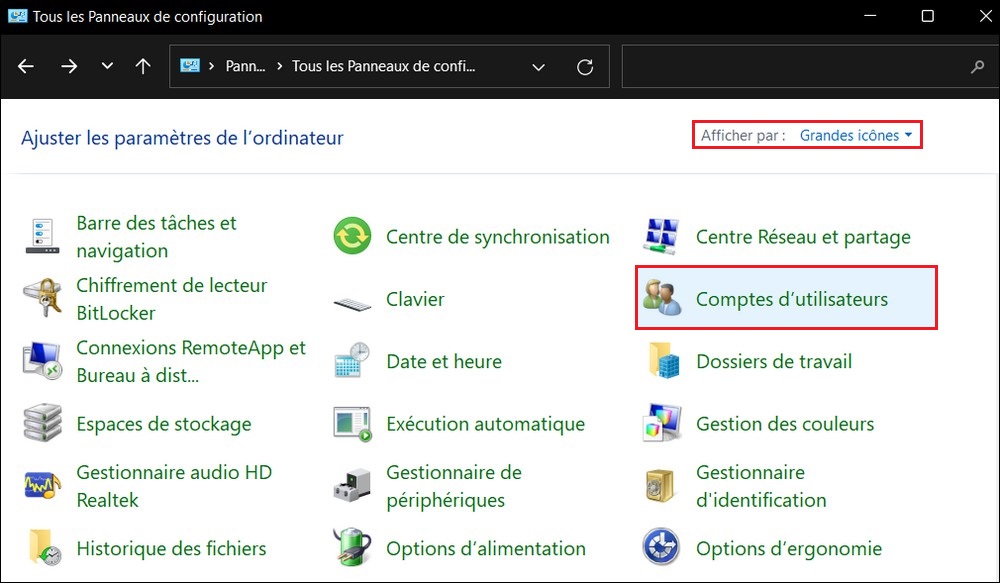Click the Options d'alimentation battery icon
The height and width of the screenshot is (583, 1000).
352,548
